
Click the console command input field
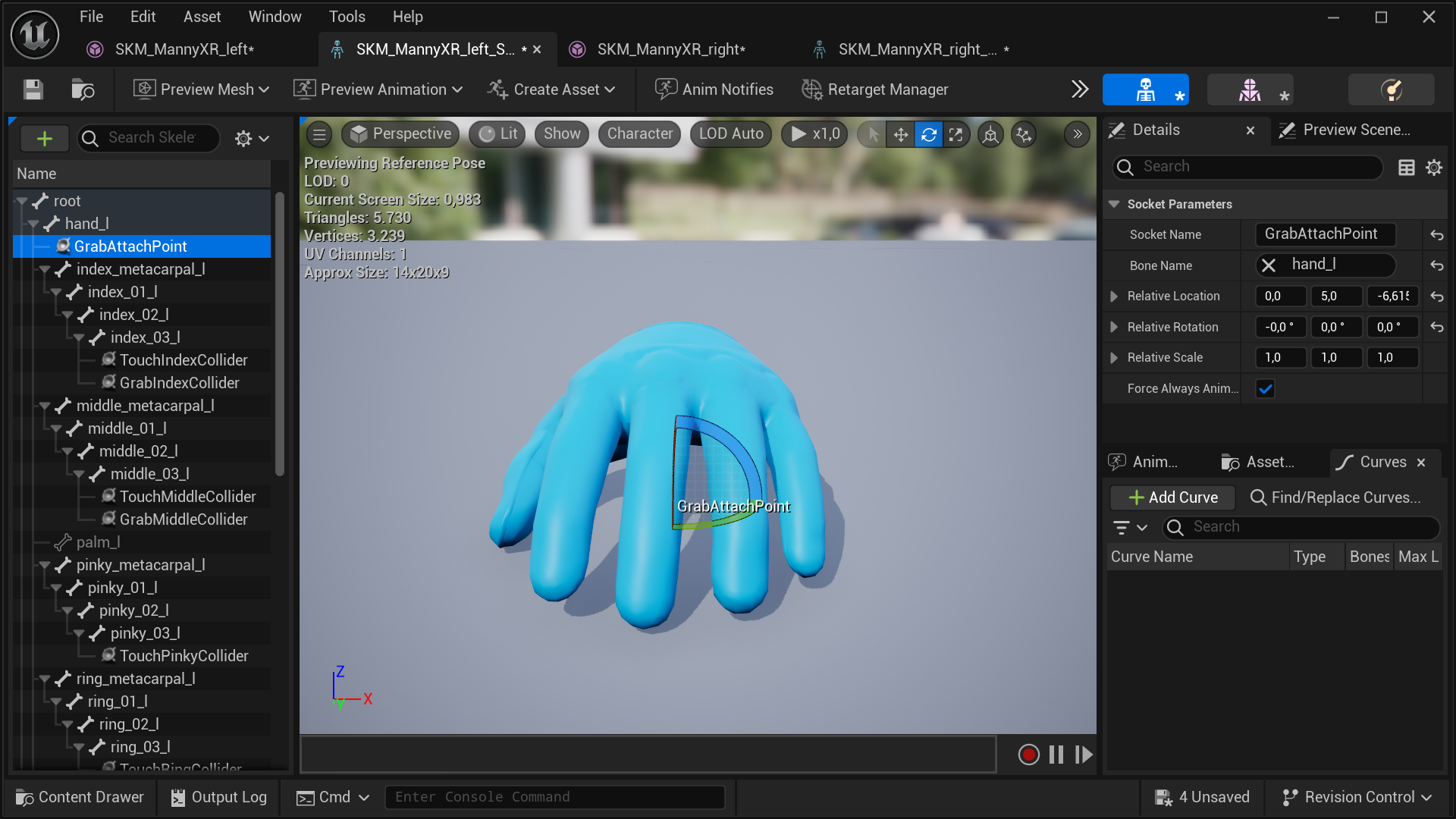click(x=554, y=797)
